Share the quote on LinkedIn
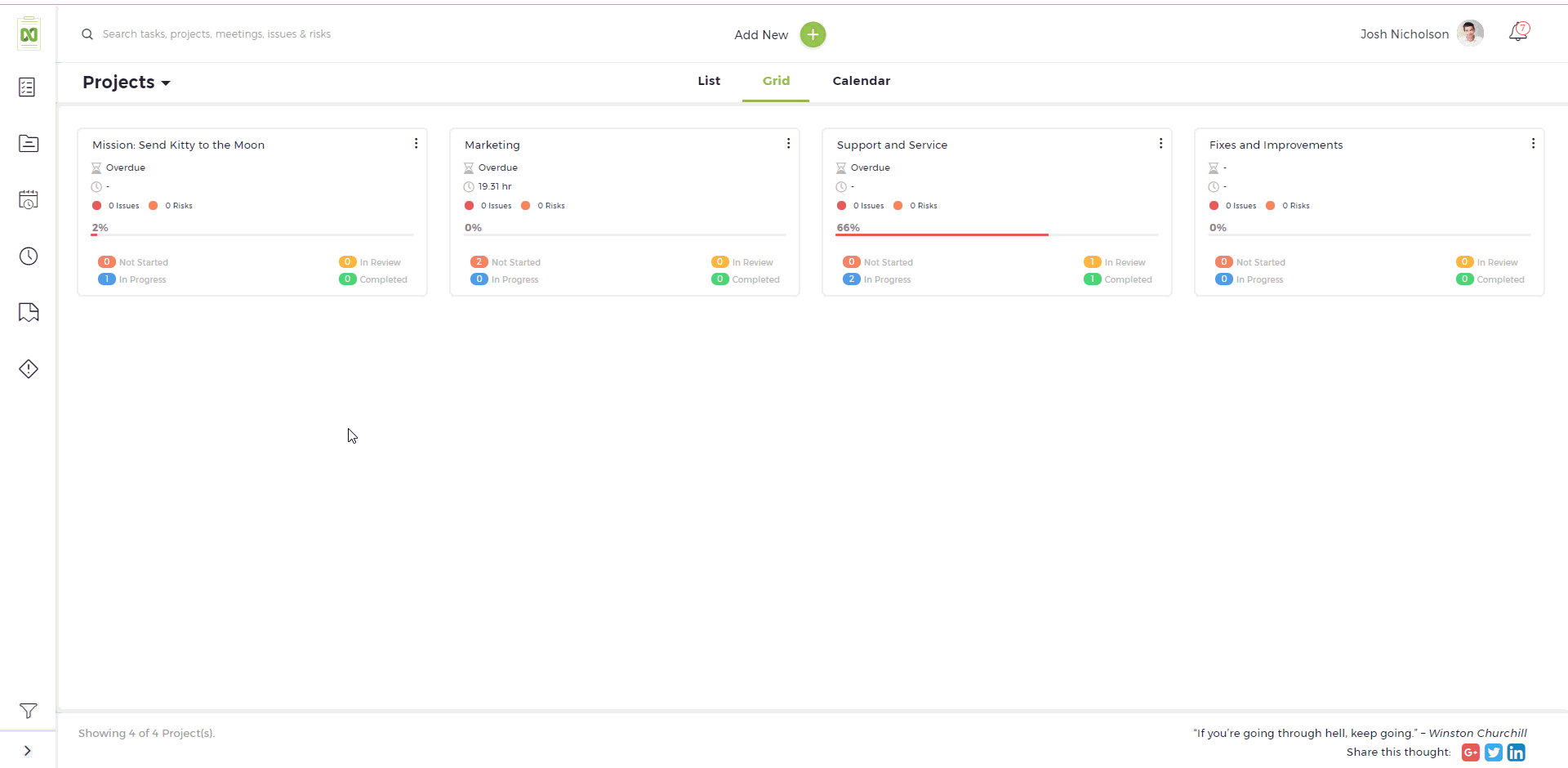The image size is (1568, 768). 1517,752
